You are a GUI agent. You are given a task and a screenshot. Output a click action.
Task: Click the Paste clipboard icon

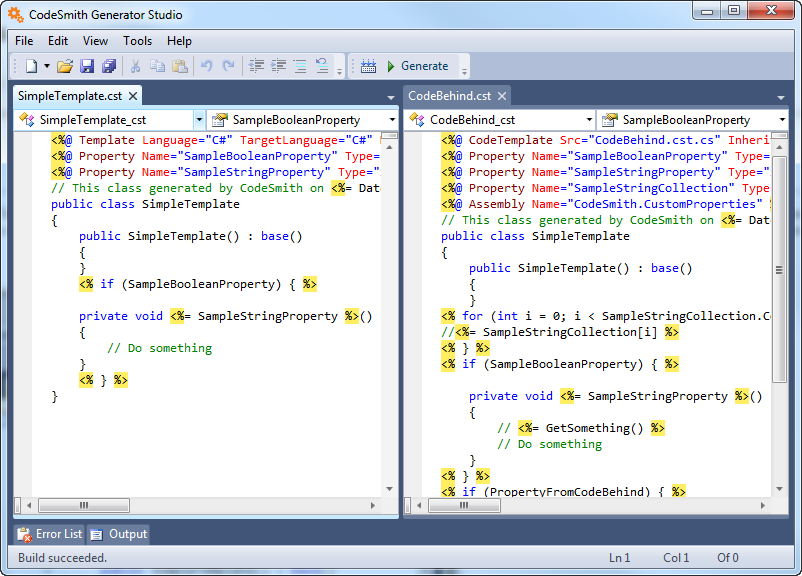[x=180, y=66]
